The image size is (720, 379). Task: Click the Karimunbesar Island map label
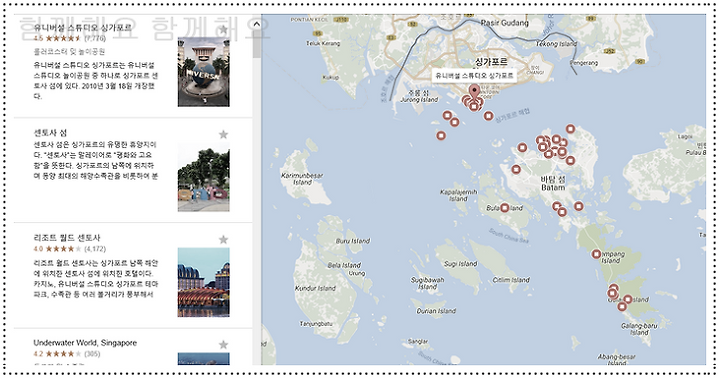[302, 179]
